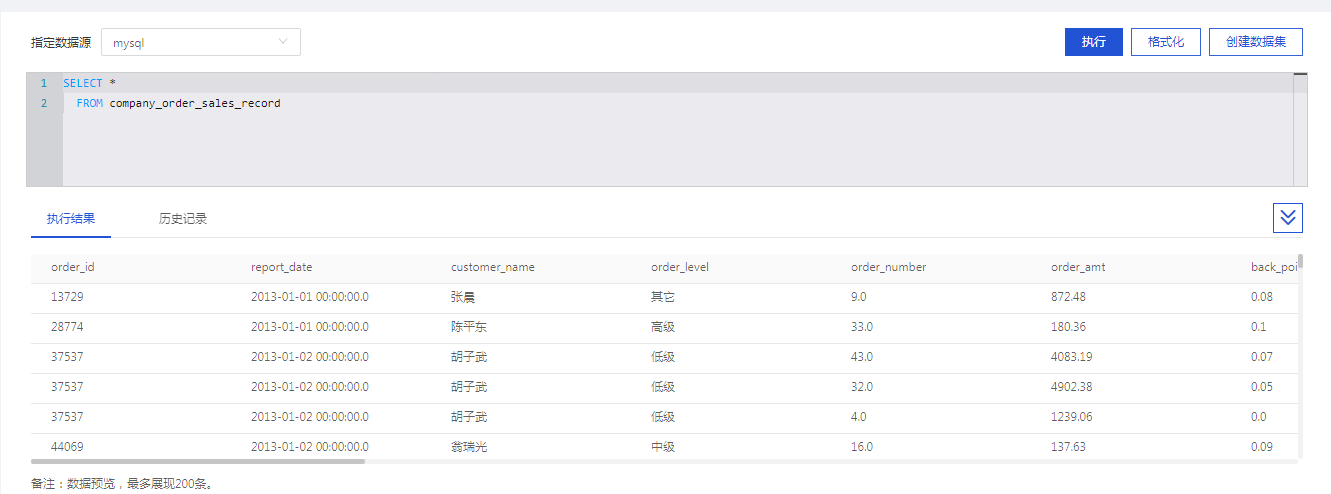1331x494 pixels.
Task: Click the editor's top-right minimap handle
Action: click(x=1300, y=75)
